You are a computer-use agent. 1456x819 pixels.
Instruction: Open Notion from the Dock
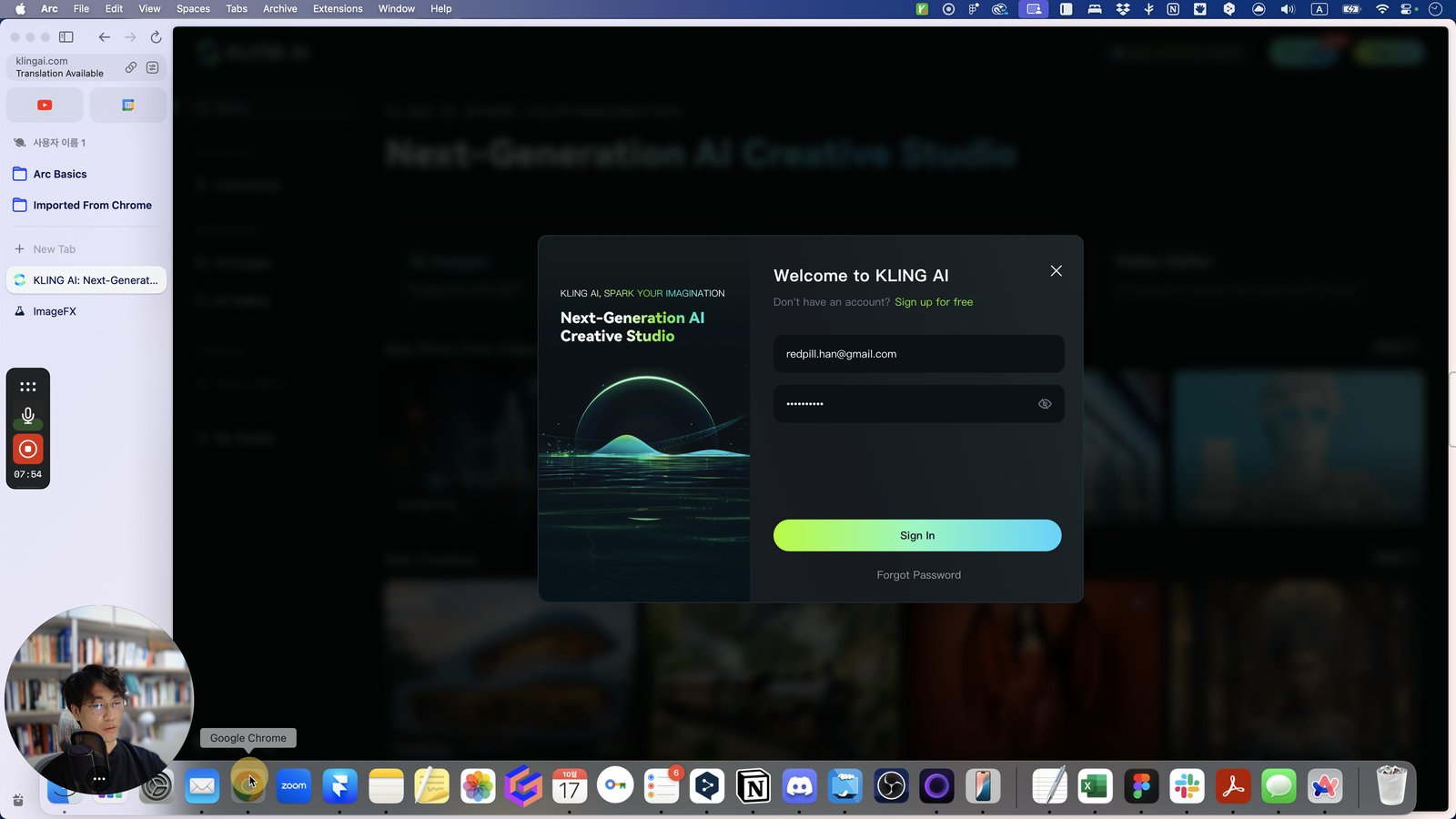(753, 786)
